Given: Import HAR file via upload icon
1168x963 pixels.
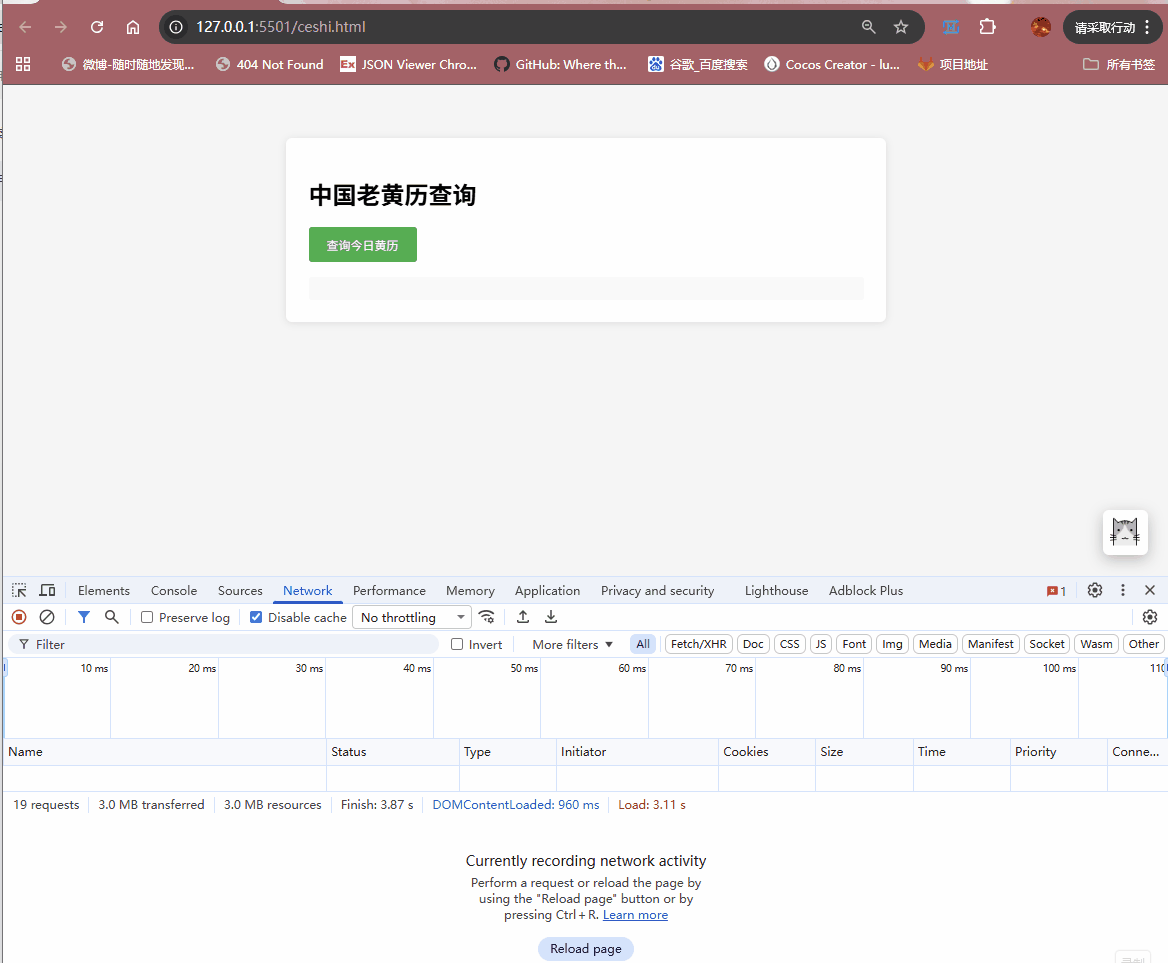Looking at the screenshot, I should coord(522,617).
